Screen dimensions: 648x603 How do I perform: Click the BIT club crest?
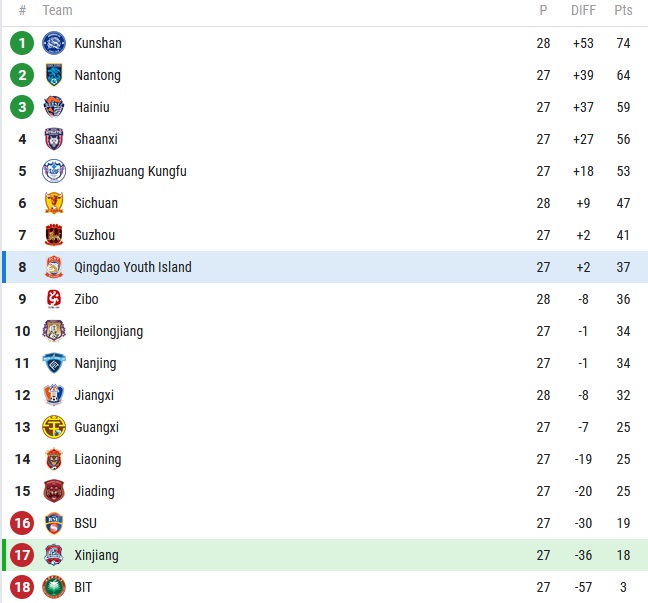click(54, 587)
